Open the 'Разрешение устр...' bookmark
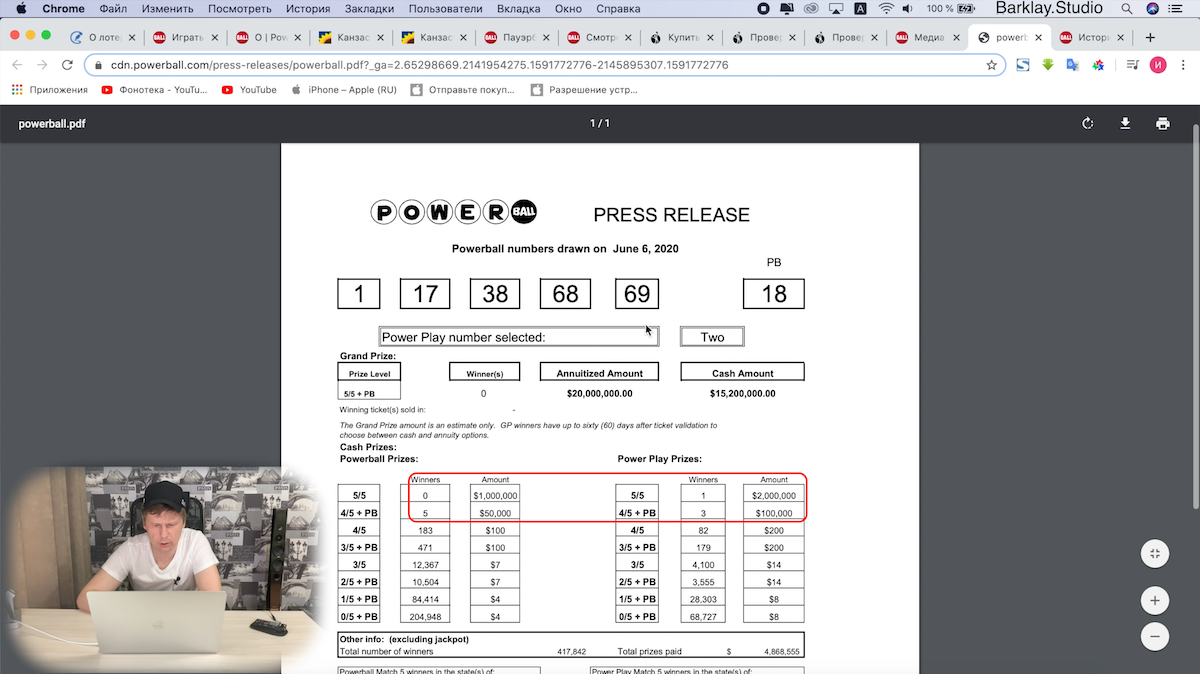The height and width of the screenshot is (674, 1200). pyautogui.click(x=584, y=90)
